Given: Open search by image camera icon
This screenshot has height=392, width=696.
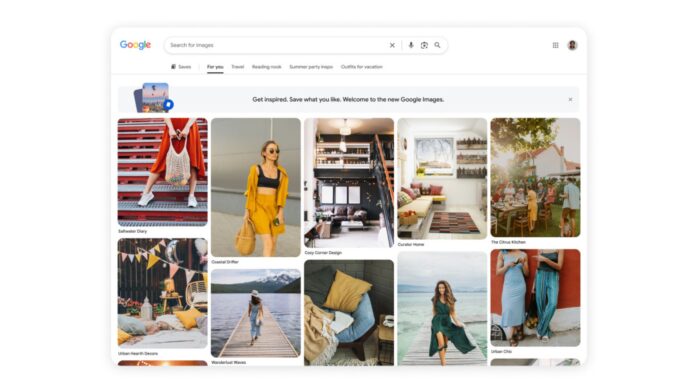Looking at the screenshot, I should coord(424,45).
